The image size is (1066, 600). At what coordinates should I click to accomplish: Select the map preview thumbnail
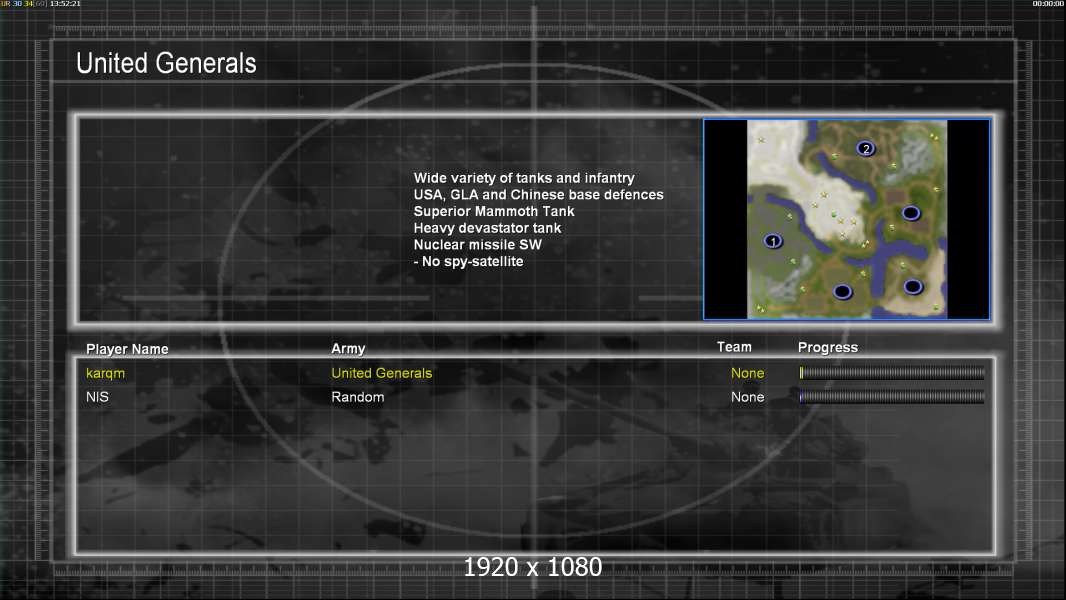[x=846, y=219]
